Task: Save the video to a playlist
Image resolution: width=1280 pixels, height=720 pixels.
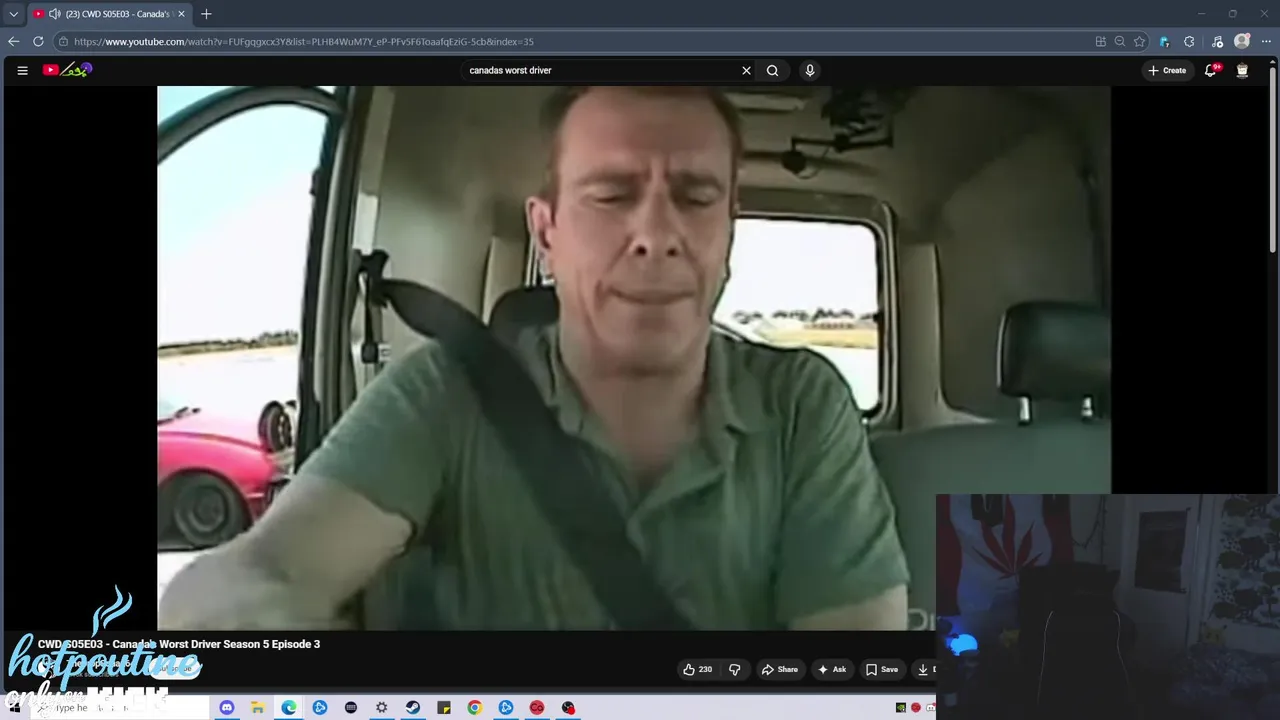Action: [x=882, y=669]
